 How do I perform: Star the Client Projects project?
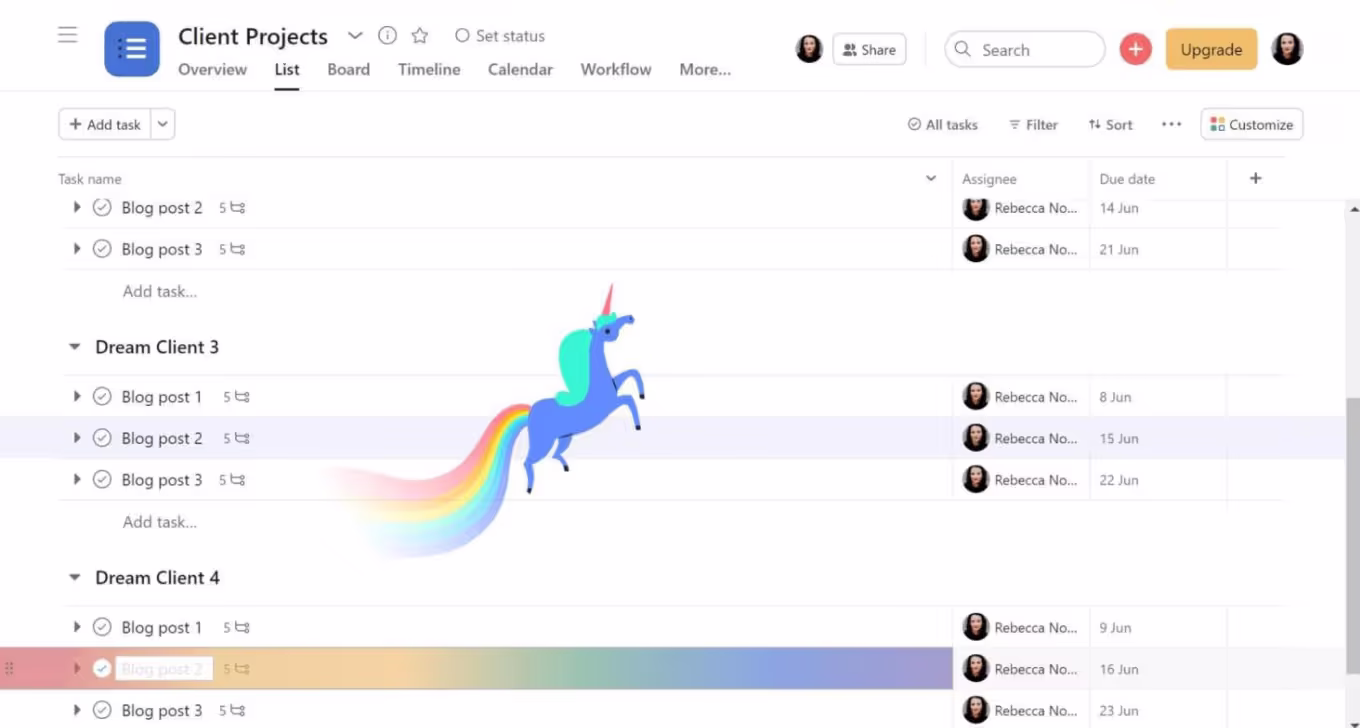point(420,36)
